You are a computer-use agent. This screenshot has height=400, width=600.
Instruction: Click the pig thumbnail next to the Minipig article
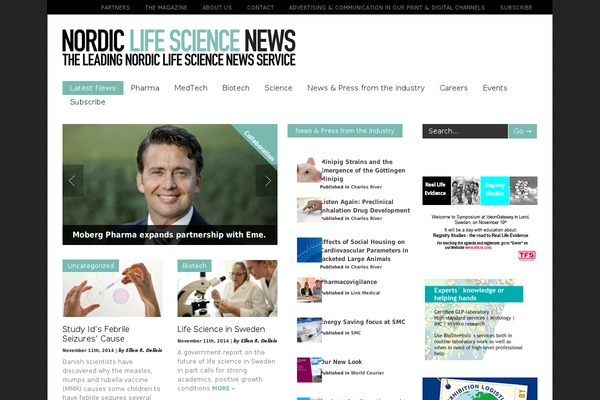tap(309, 170)
